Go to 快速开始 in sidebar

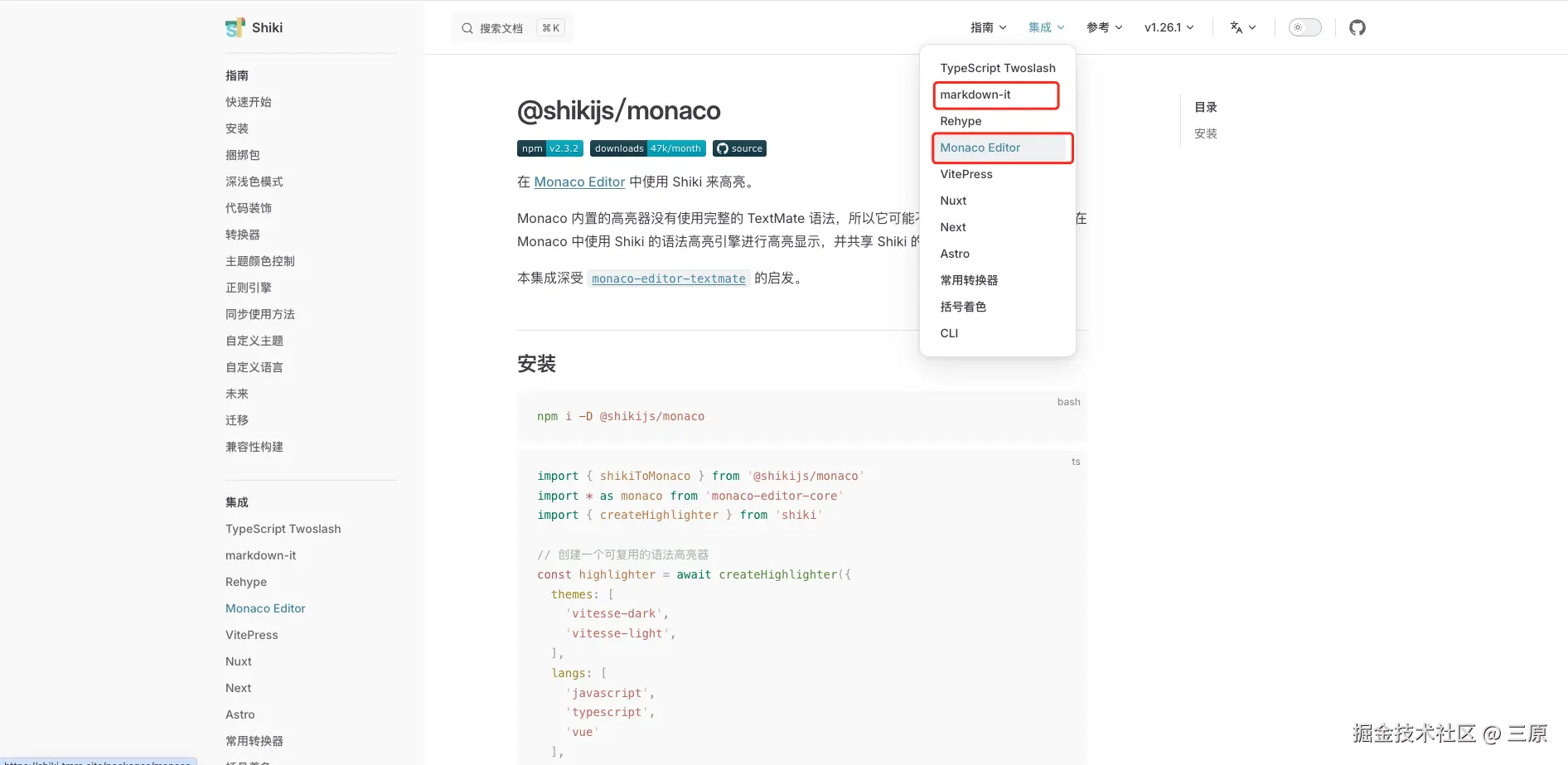pos(249,102)
